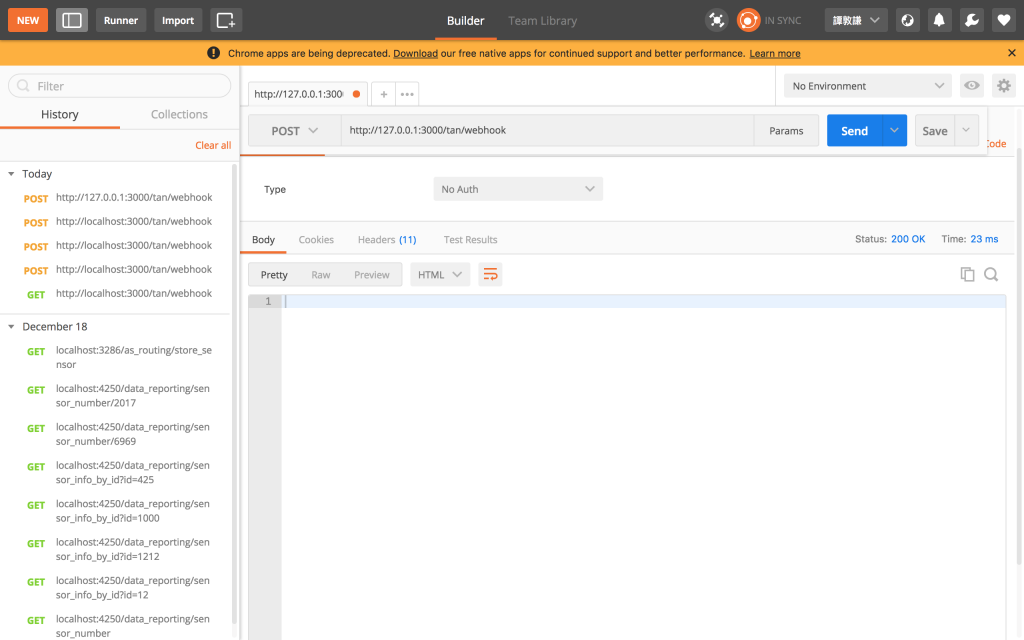Open the No Environment dropdown
The width and height of the screenshot is (1024, 640).
point(868,86)
